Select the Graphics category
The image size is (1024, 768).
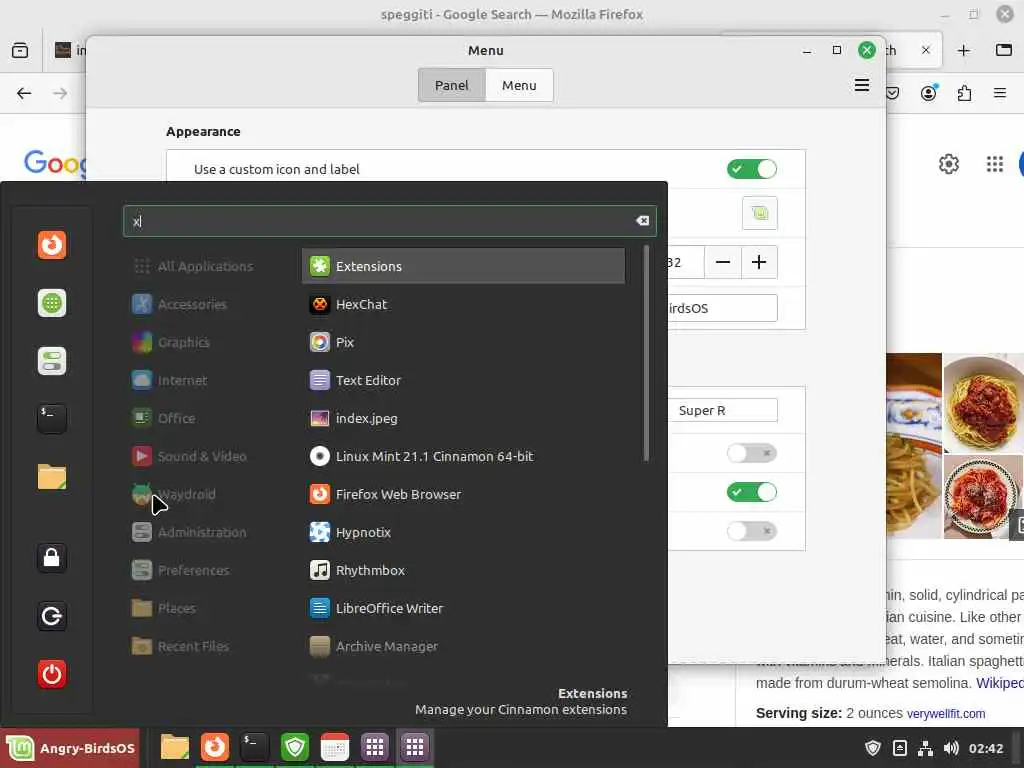click(171, 342)
